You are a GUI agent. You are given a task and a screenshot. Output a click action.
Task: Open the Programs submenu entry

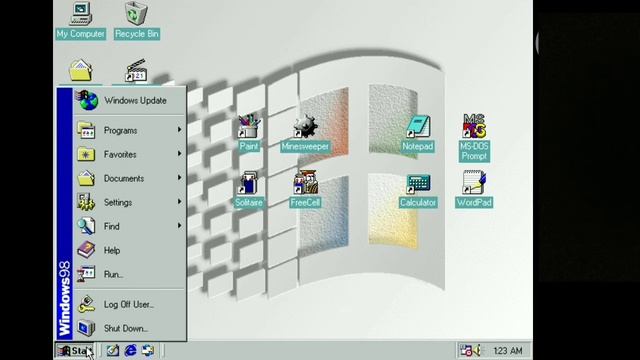[130, 131]
